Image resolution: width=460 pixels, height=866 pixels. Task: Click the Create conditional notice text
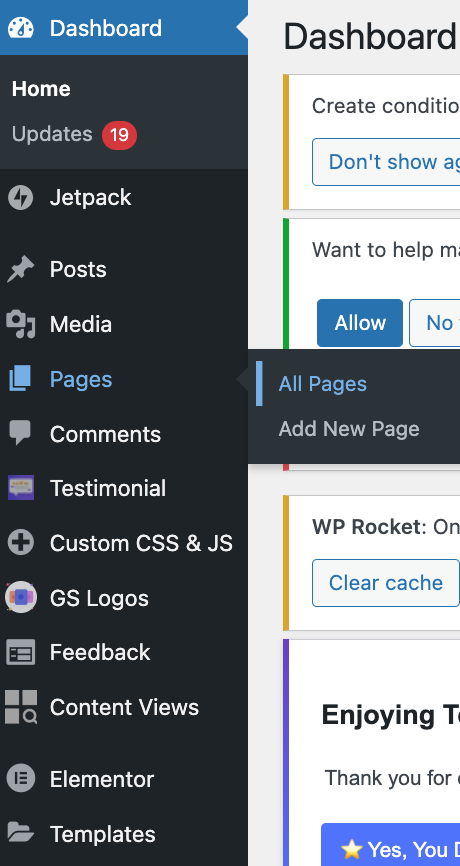pos(385,105)
